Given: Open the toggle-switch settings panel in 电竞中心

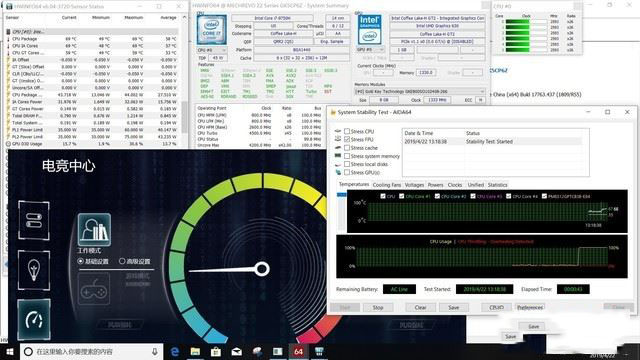Looking at the screenshot, I should point(34,220).
